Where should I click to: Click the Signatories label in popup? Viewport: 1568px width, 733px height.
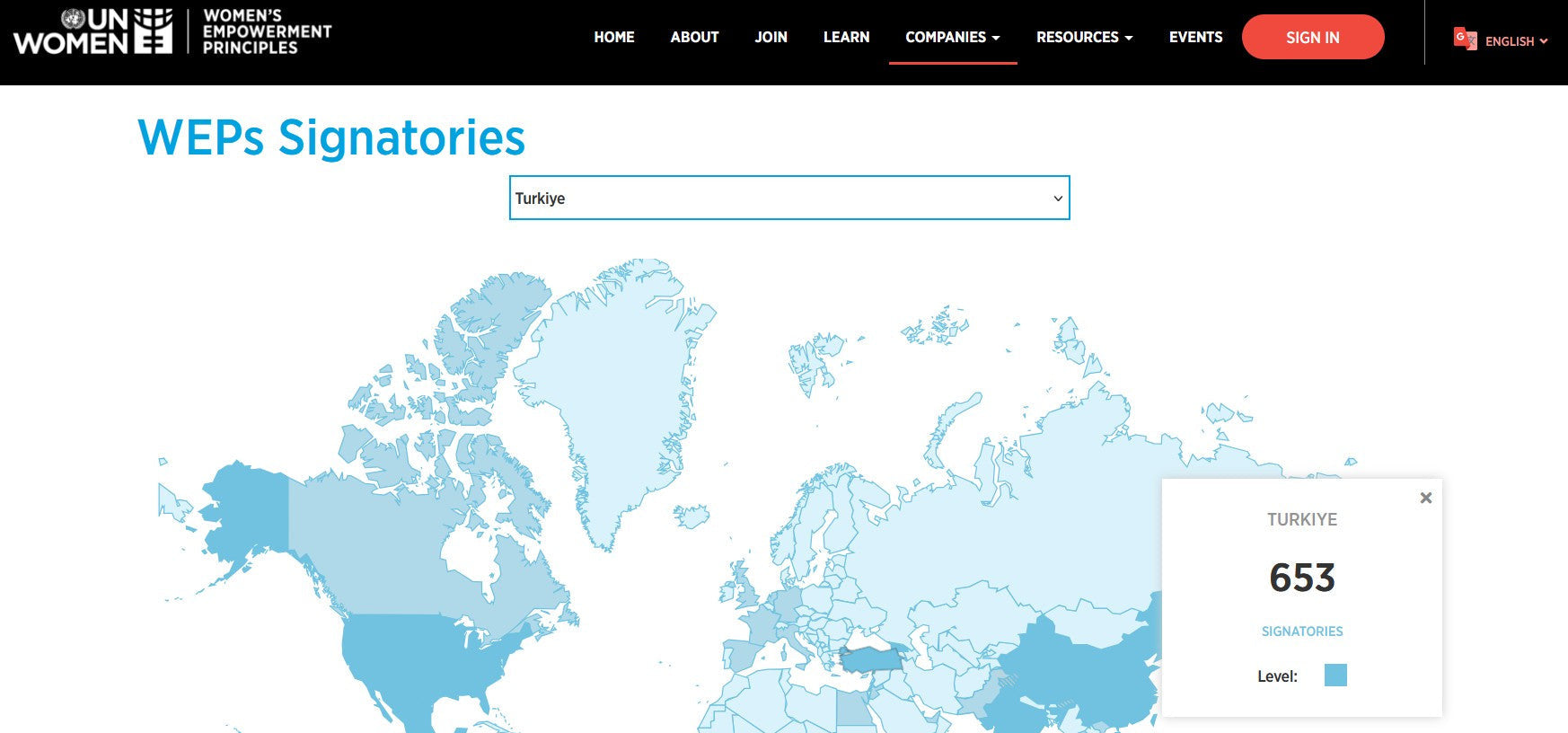coord(1301,631)
